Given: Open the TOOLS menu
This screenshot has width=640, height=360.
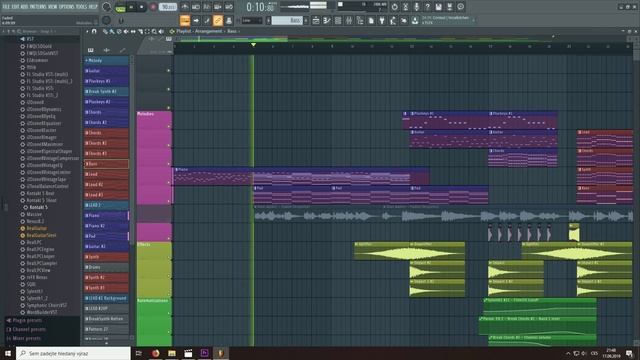Looking at the screenshot, I should point(82,7).
